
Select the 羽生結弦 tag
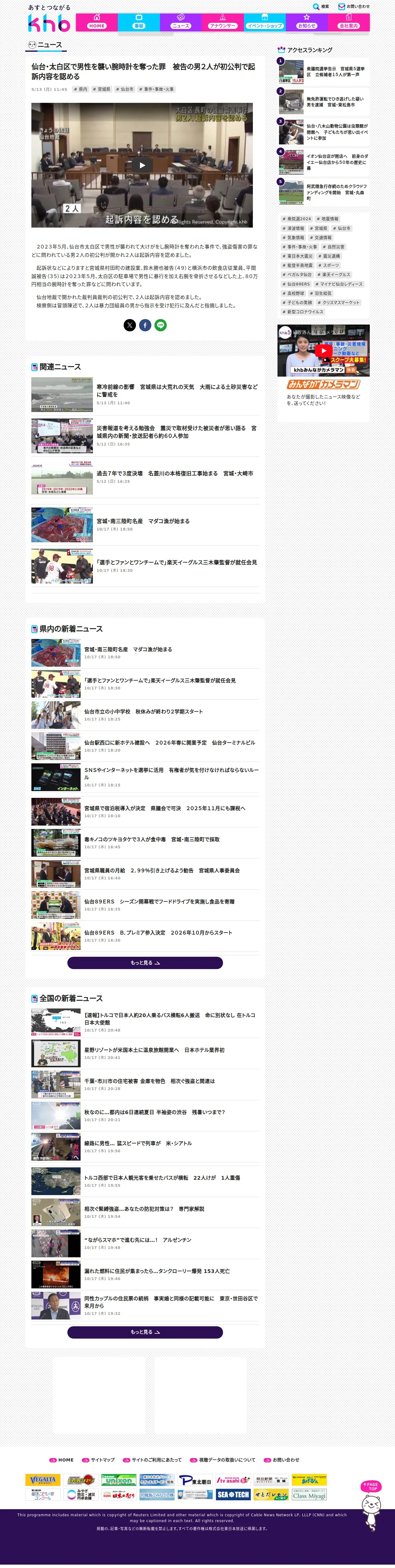click(321, 293)
